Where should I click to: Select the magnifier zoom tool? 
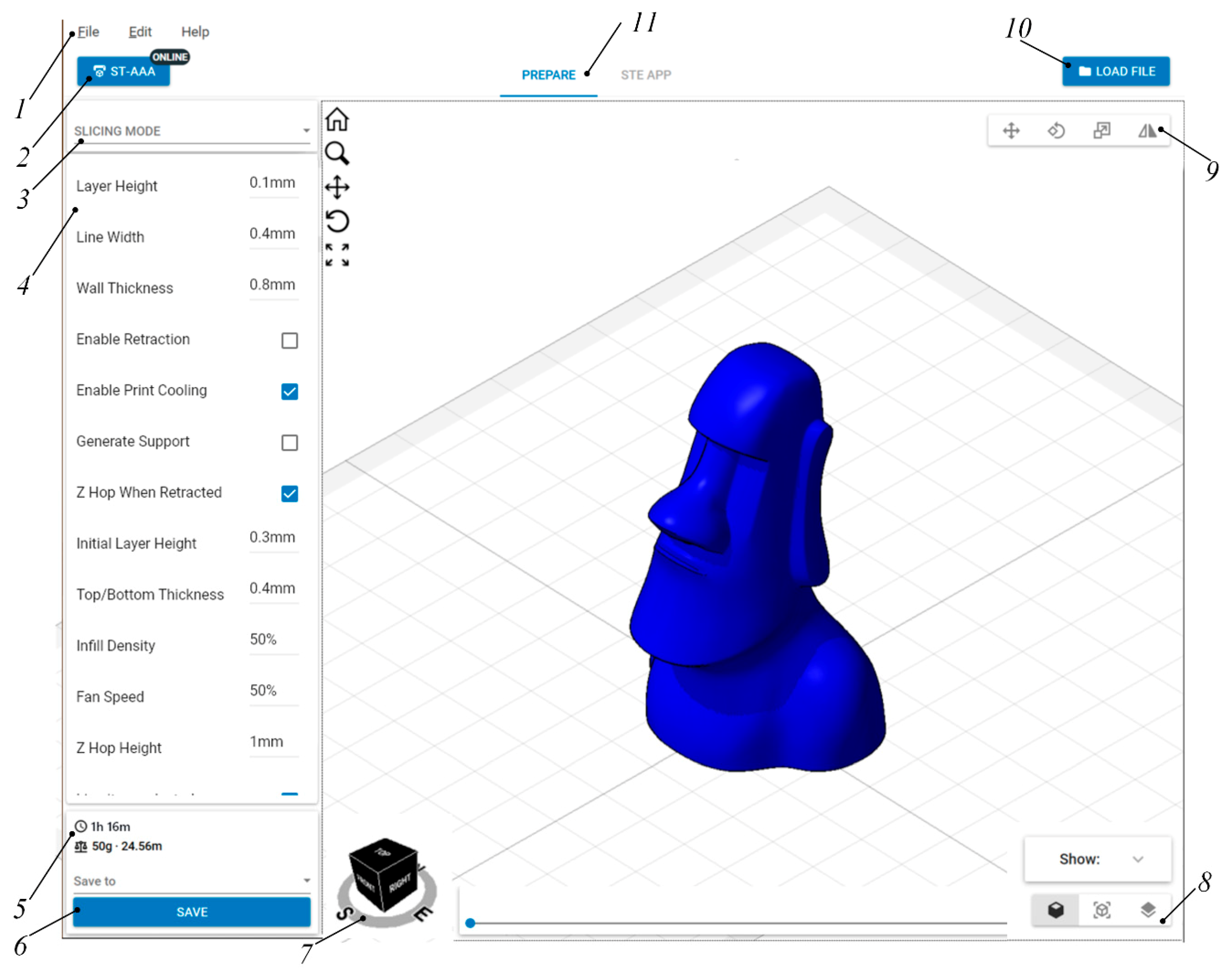pos(337,153)
